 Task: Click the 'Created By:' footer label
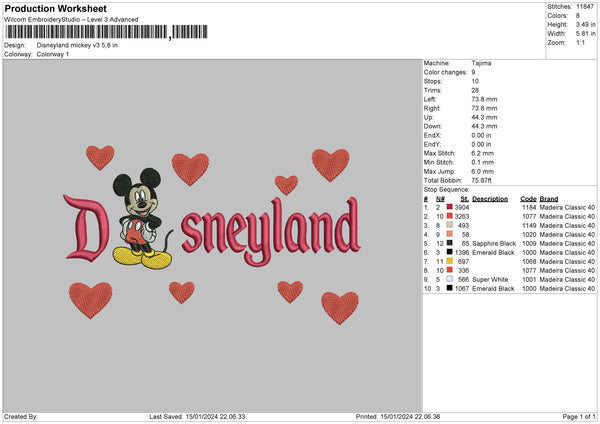click(21, 416)
